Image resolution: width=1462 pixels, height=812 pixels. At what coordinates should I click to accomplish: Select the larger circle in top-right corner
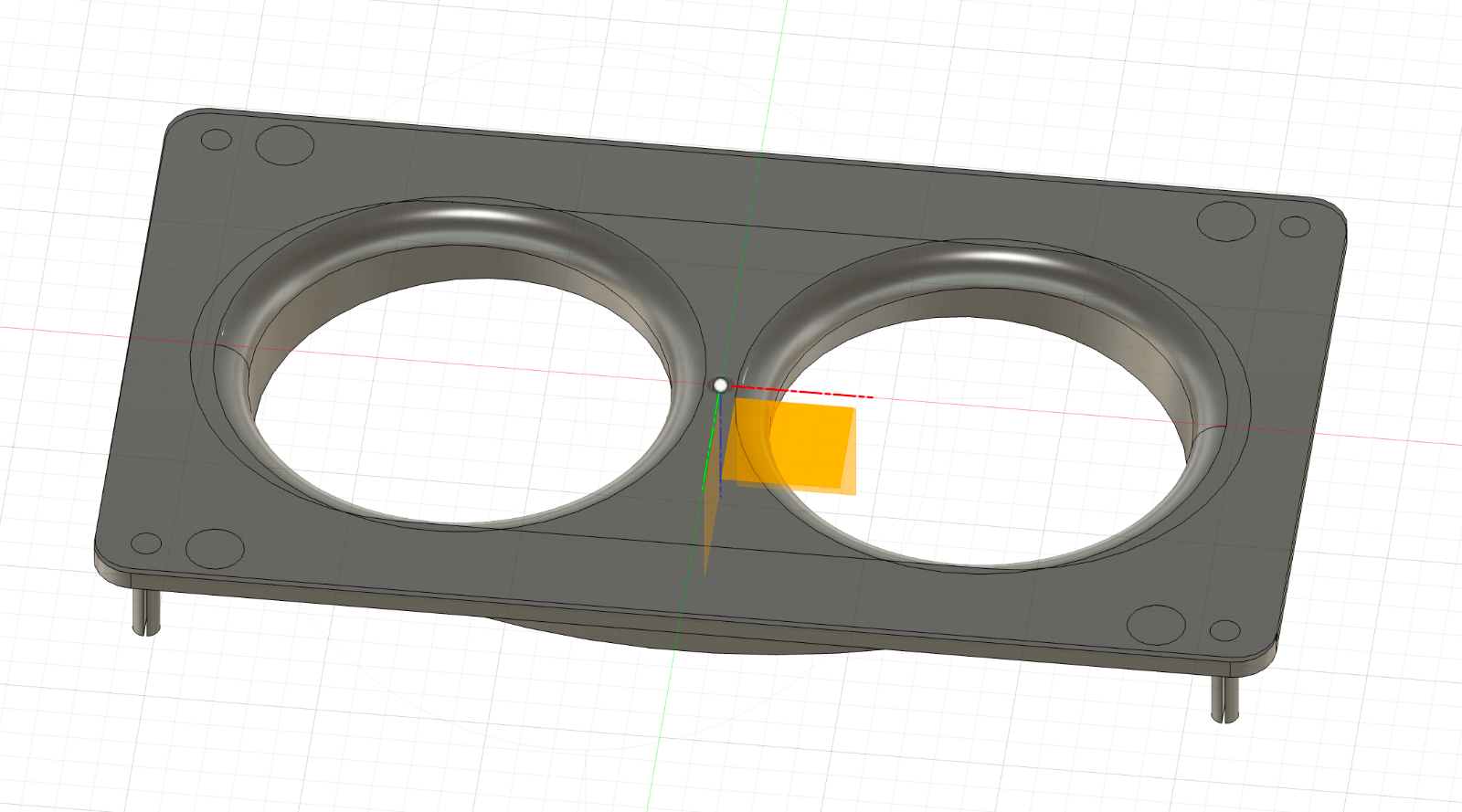(1226, 222)
